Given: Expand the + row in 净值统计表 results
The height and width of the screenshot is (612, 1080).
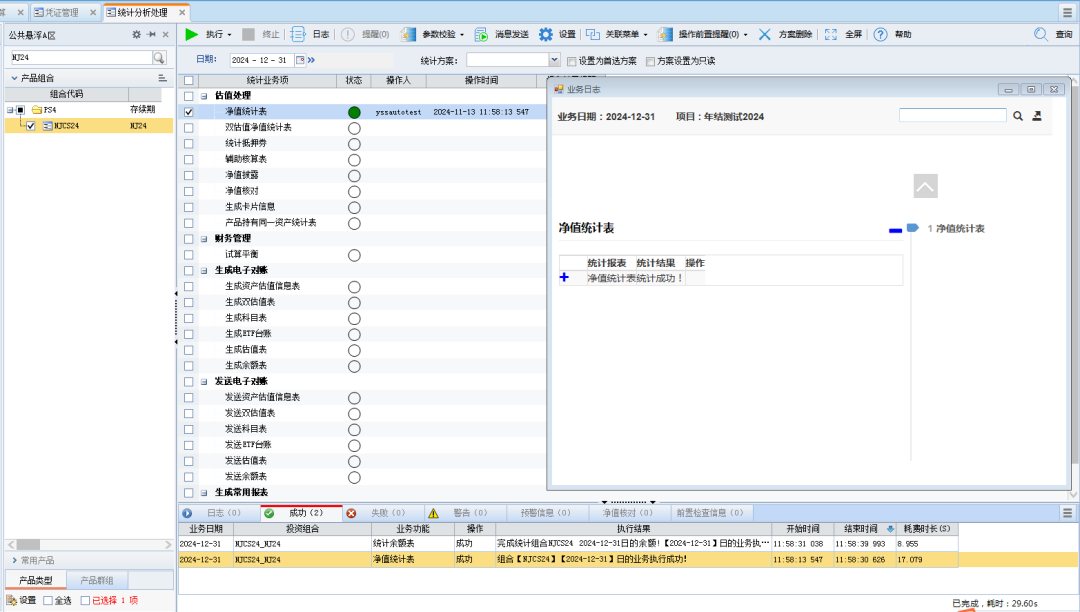Looking at the screenshot, I should (564, 278).
